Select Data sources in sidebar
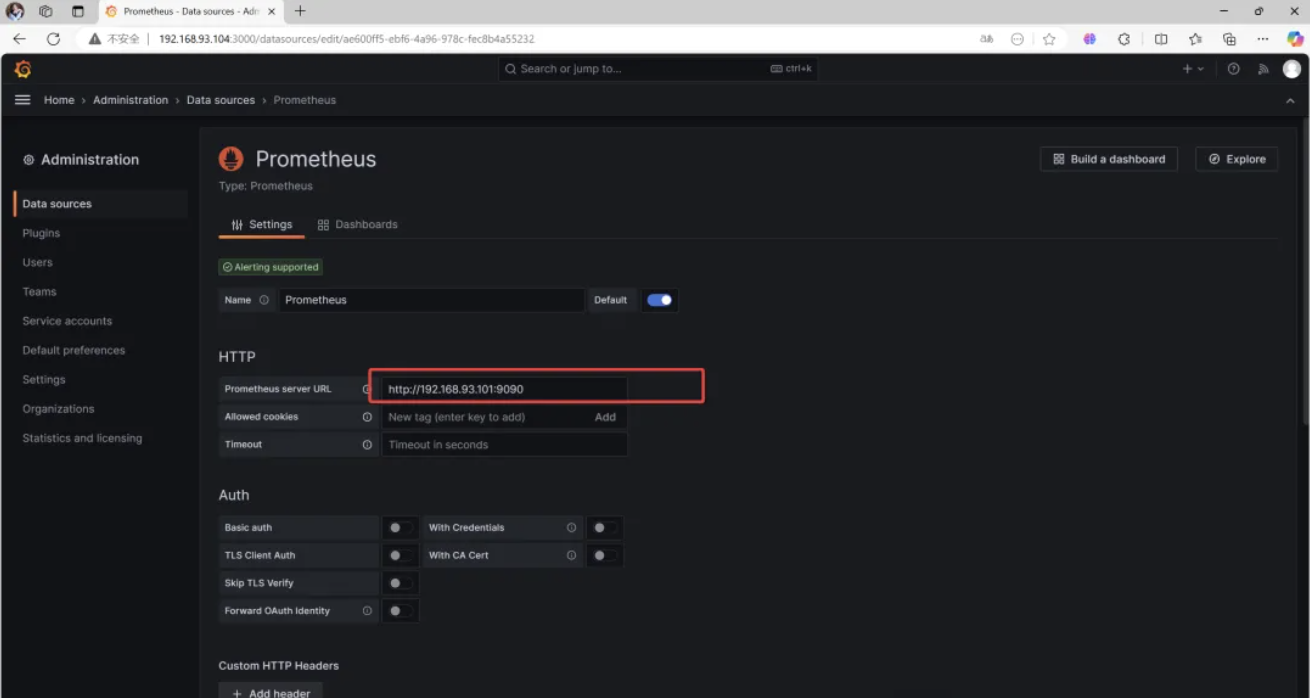 tap(101, 204)
